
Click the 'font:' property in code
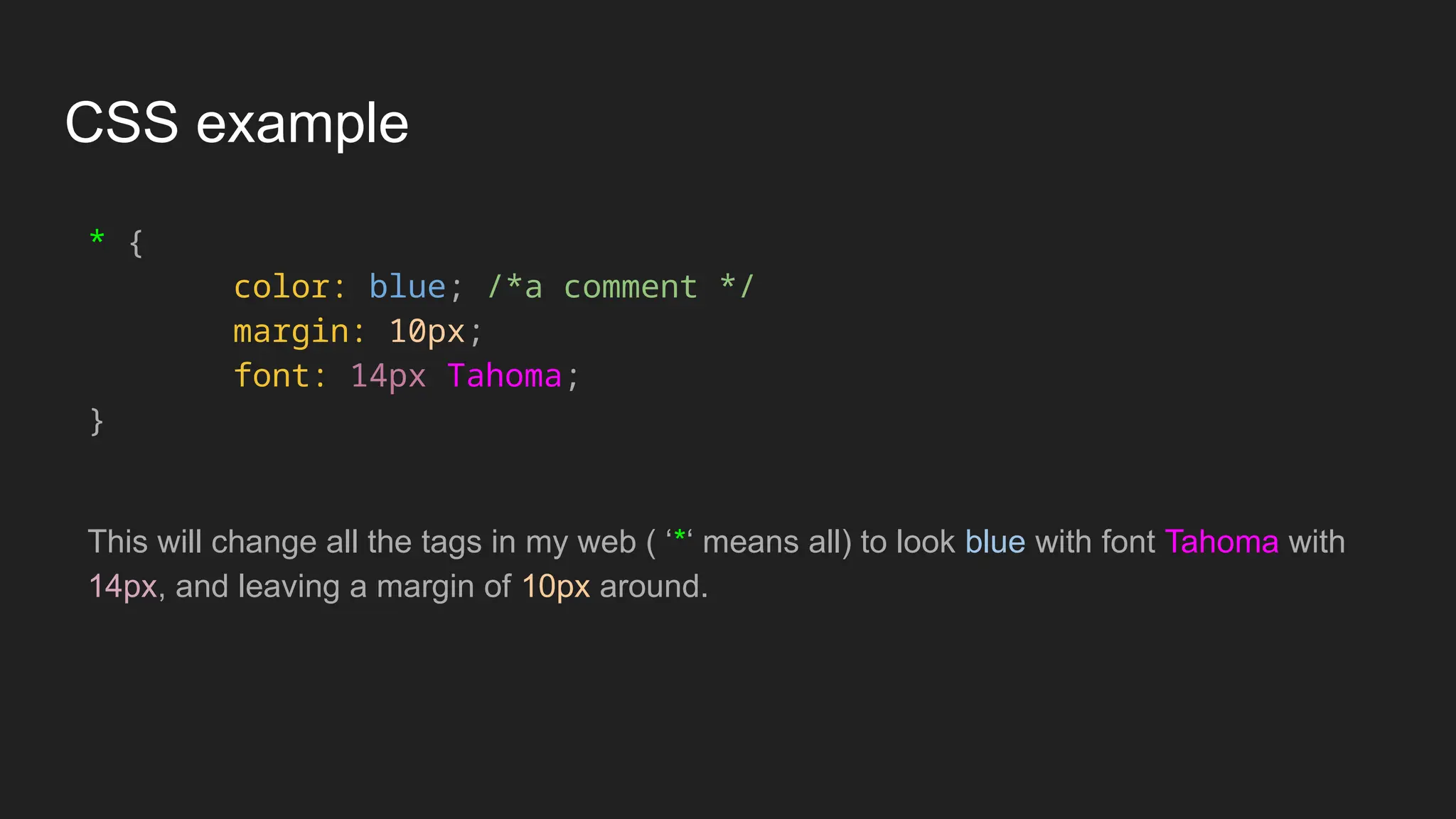point(280,375)
